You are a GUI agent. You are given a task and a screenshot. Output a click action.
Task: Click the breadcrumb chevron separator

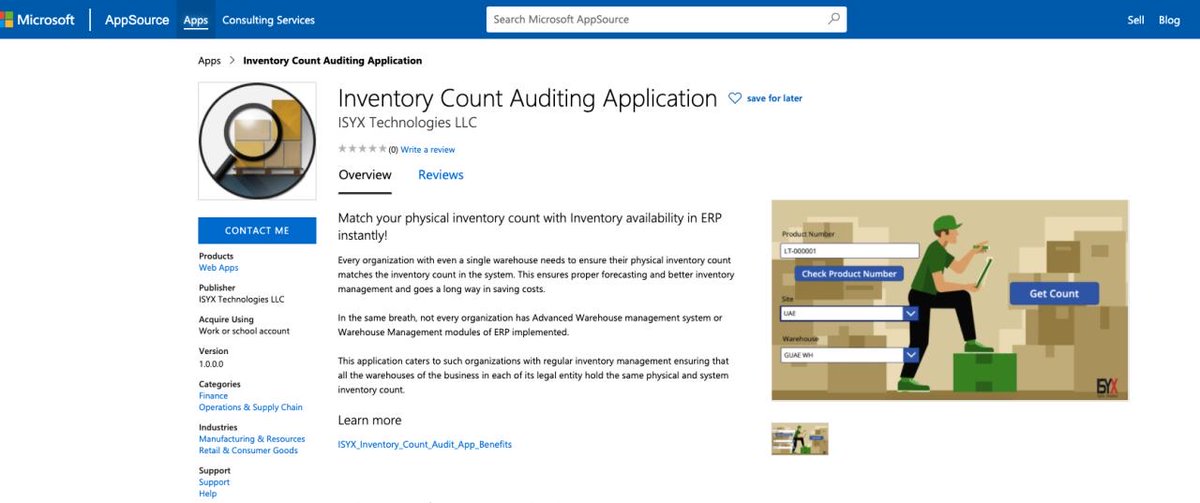[x=232, y=61]
